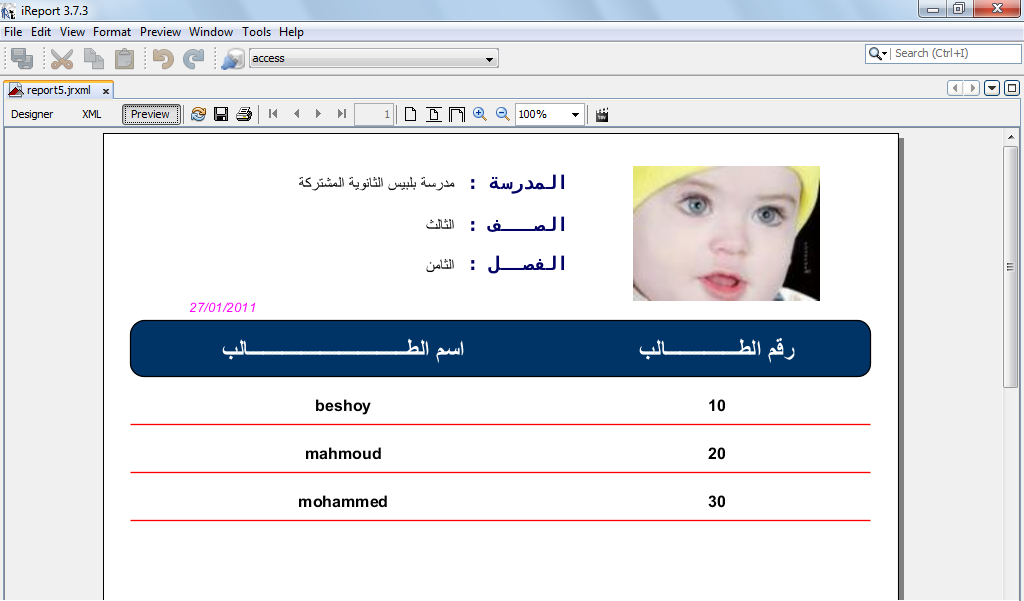Go to the last page of preview
This screenshot has width=1024, height=601.
[342, 114]
